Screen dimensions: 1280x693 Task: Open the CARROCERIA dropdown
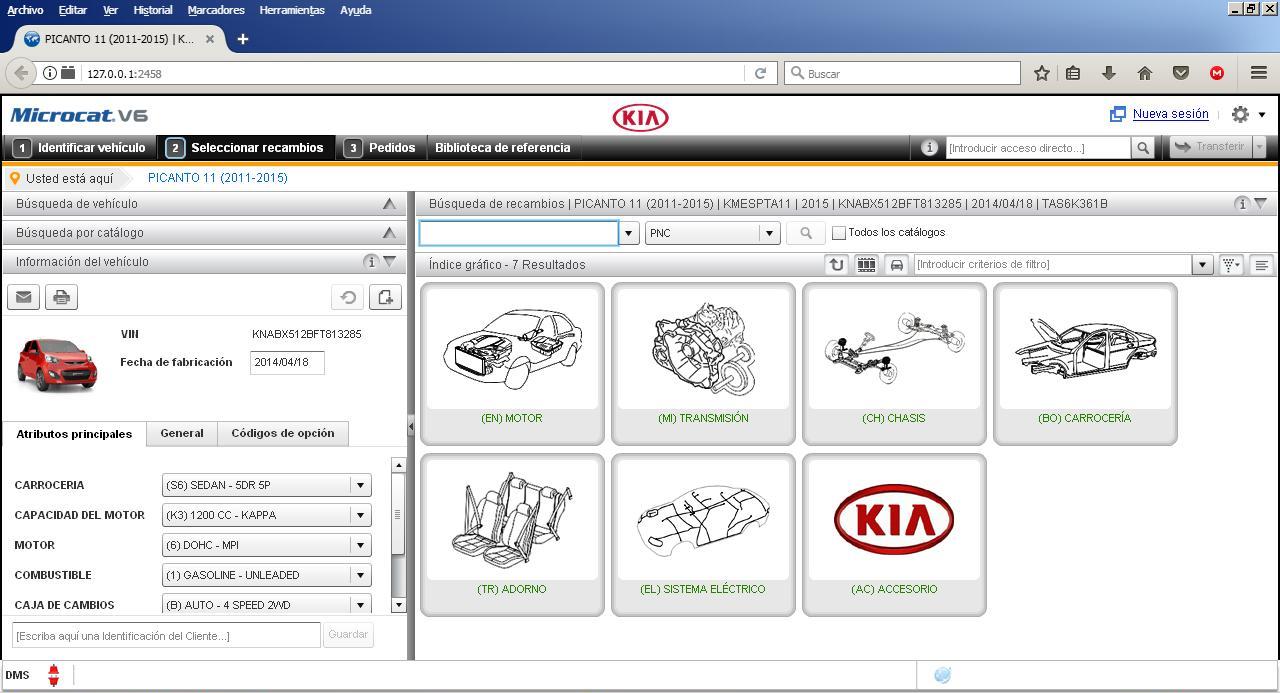[267, 485]
